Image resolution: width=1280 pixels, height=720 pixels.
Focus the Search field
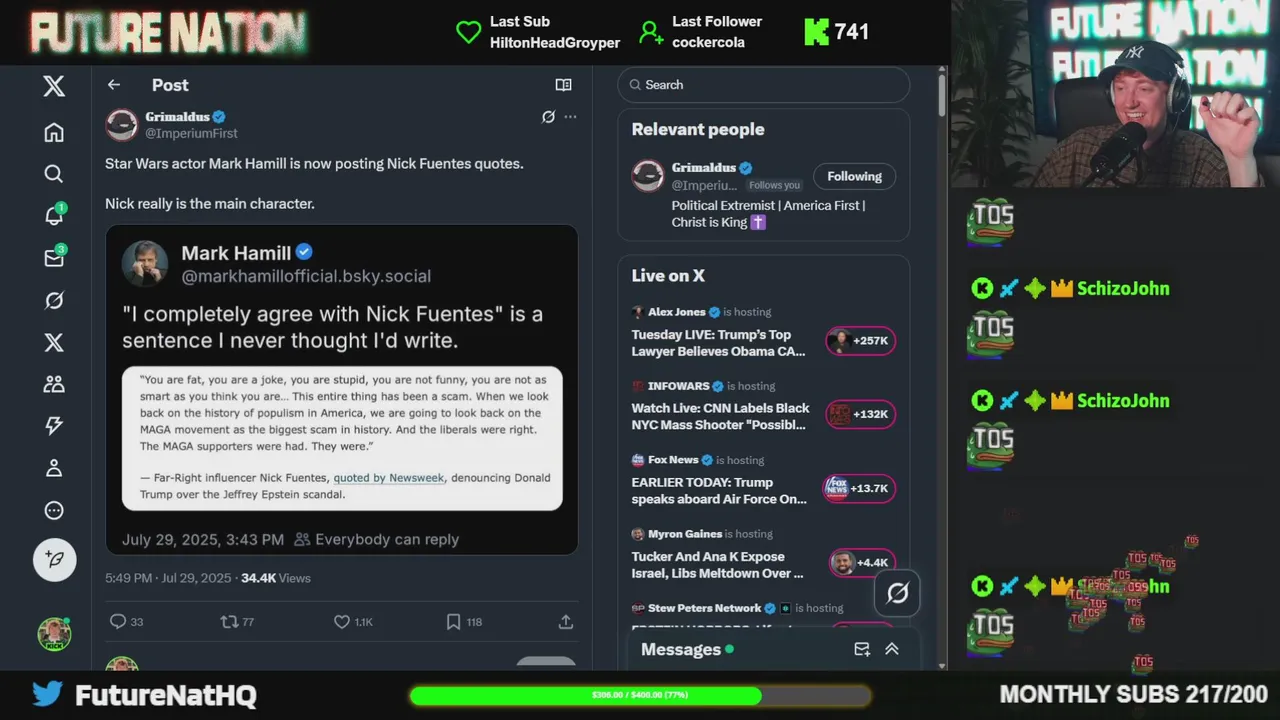coord(764,85)
